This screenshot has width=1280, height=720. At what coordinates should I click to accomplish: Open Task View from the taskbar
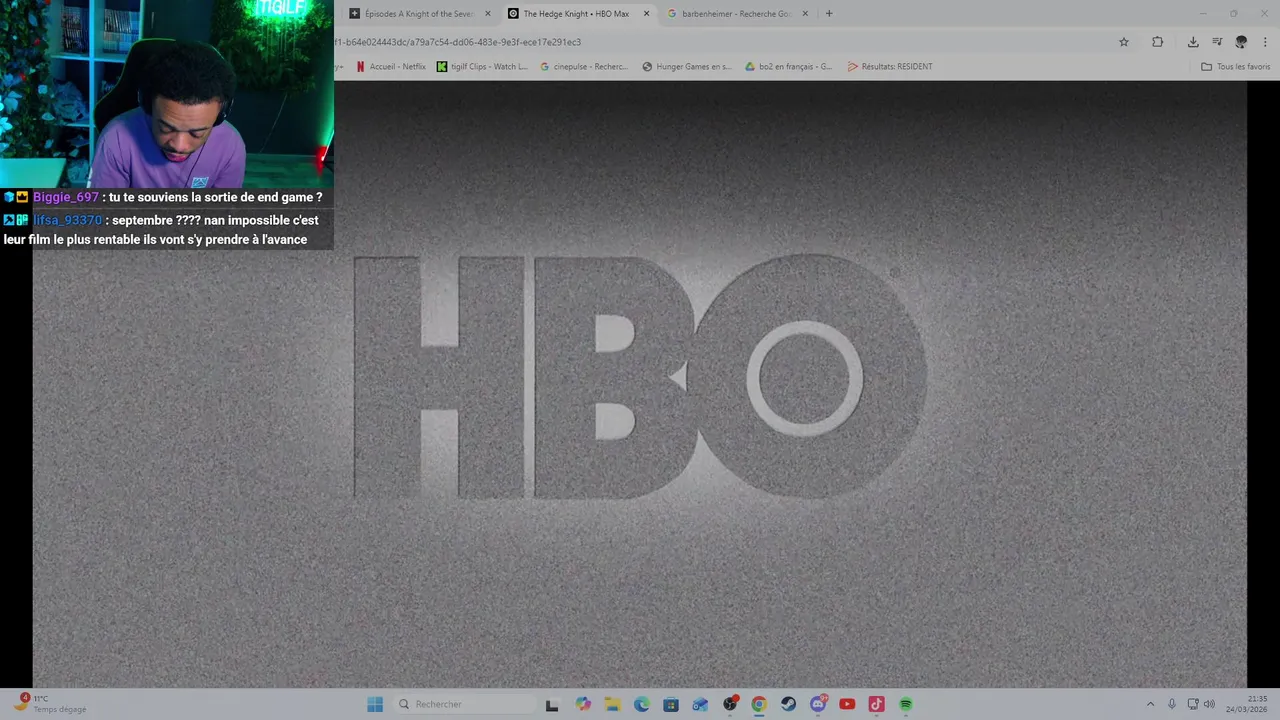(x=552, y=704)
